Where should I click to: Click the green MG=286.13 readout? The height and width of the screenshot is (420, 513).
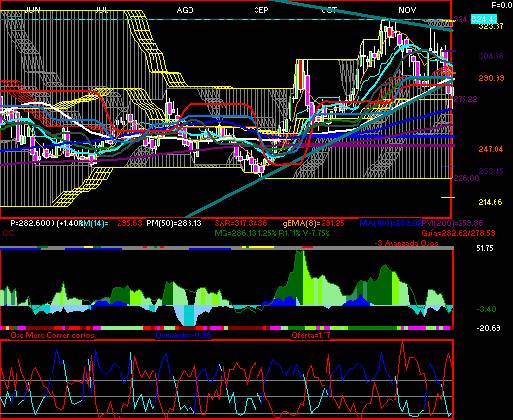coord(235,233)
